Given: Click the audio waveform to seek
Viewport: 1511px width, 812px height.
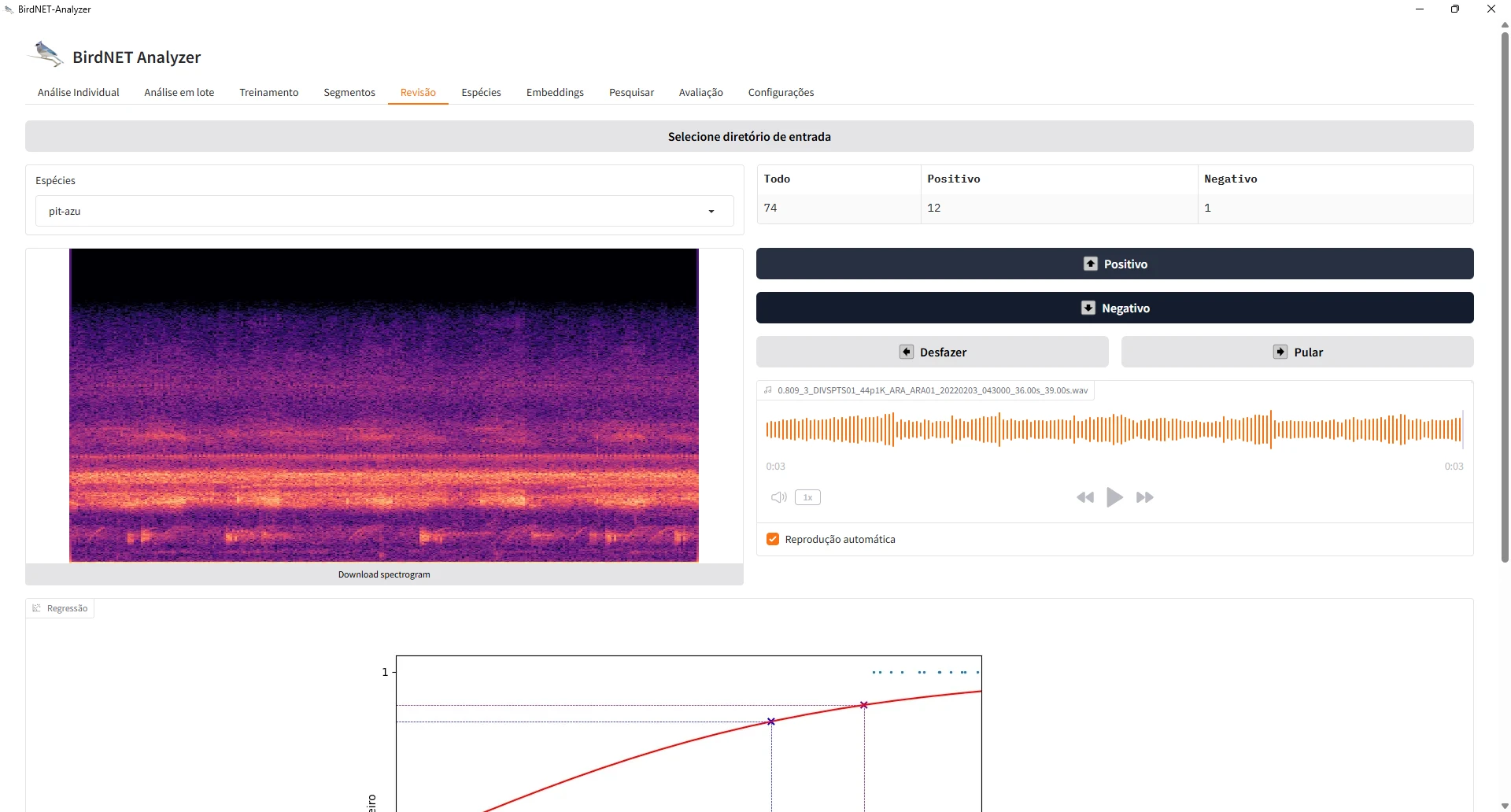Looking at the screenshot, I should coord(1114,429).
